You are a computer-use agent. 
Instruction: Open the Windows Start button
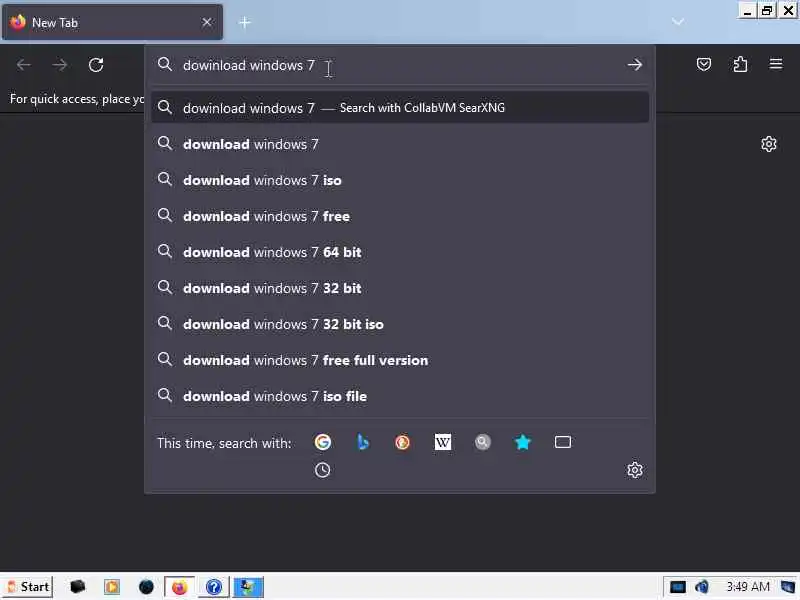coord(28,587)
